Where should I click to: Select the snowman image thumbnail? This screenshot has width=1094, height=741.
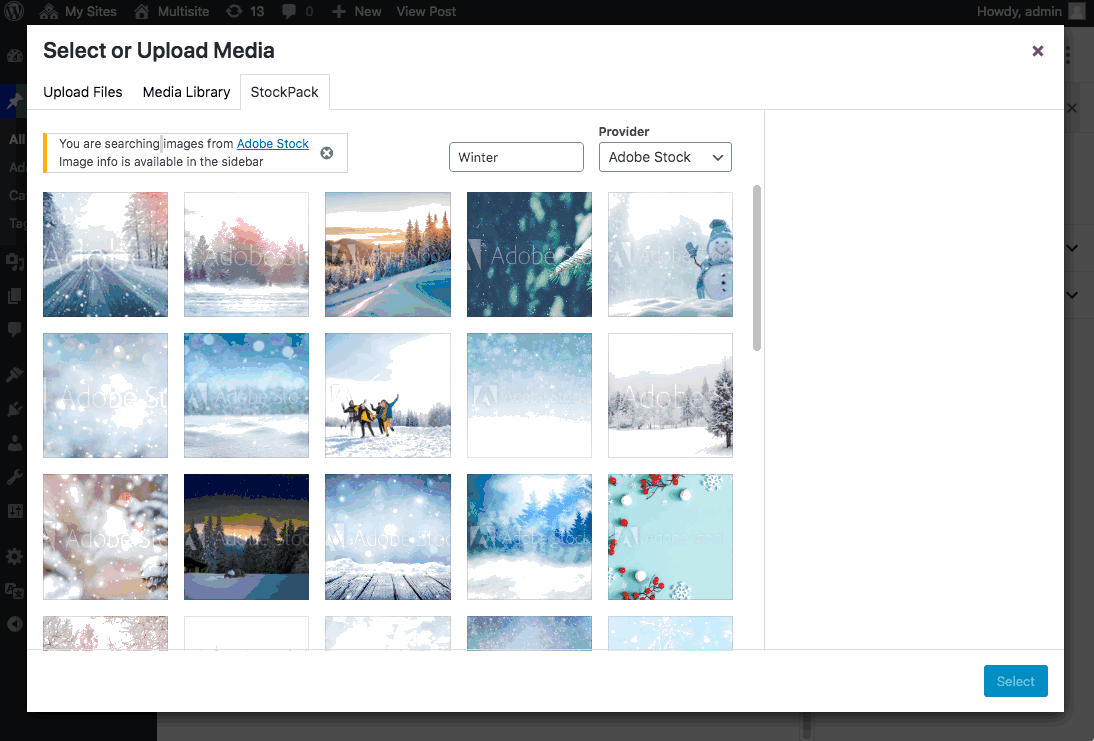coord(670,254)
